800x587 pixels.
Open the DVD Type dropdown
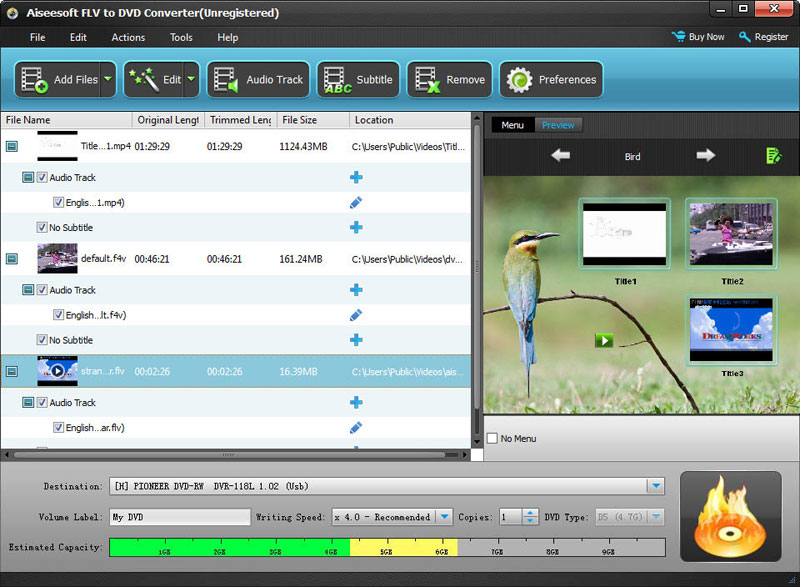(656, 517)
